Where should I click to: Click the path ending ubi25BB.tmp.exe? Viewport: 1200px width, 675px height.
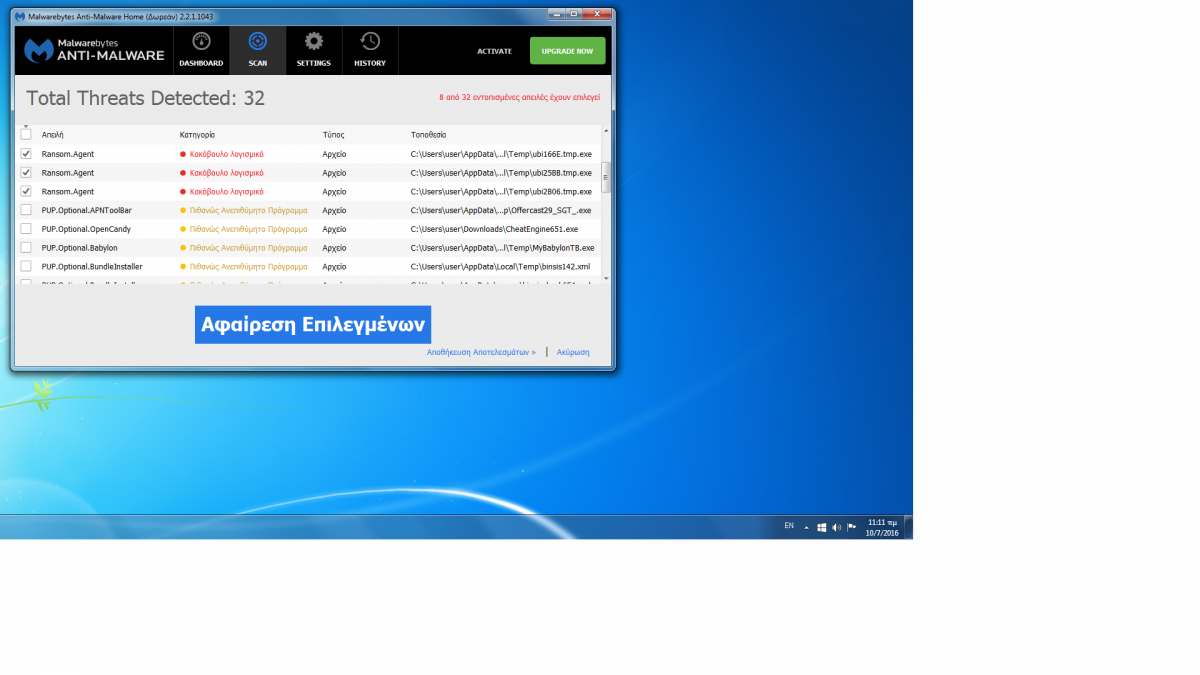coord(501,173)
